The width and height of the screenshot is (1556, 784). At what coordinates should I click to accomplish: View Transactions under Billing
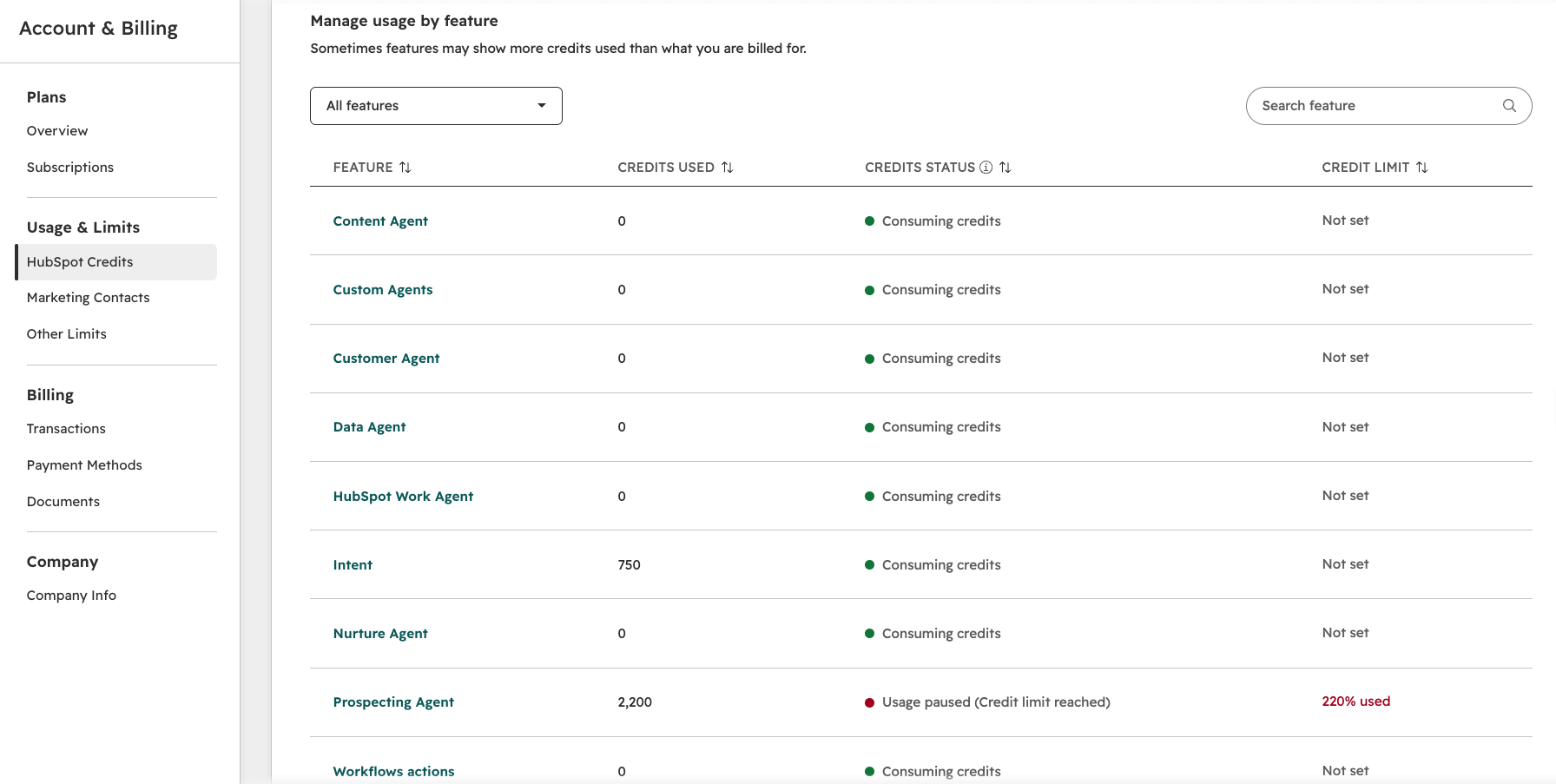(66, 429)
